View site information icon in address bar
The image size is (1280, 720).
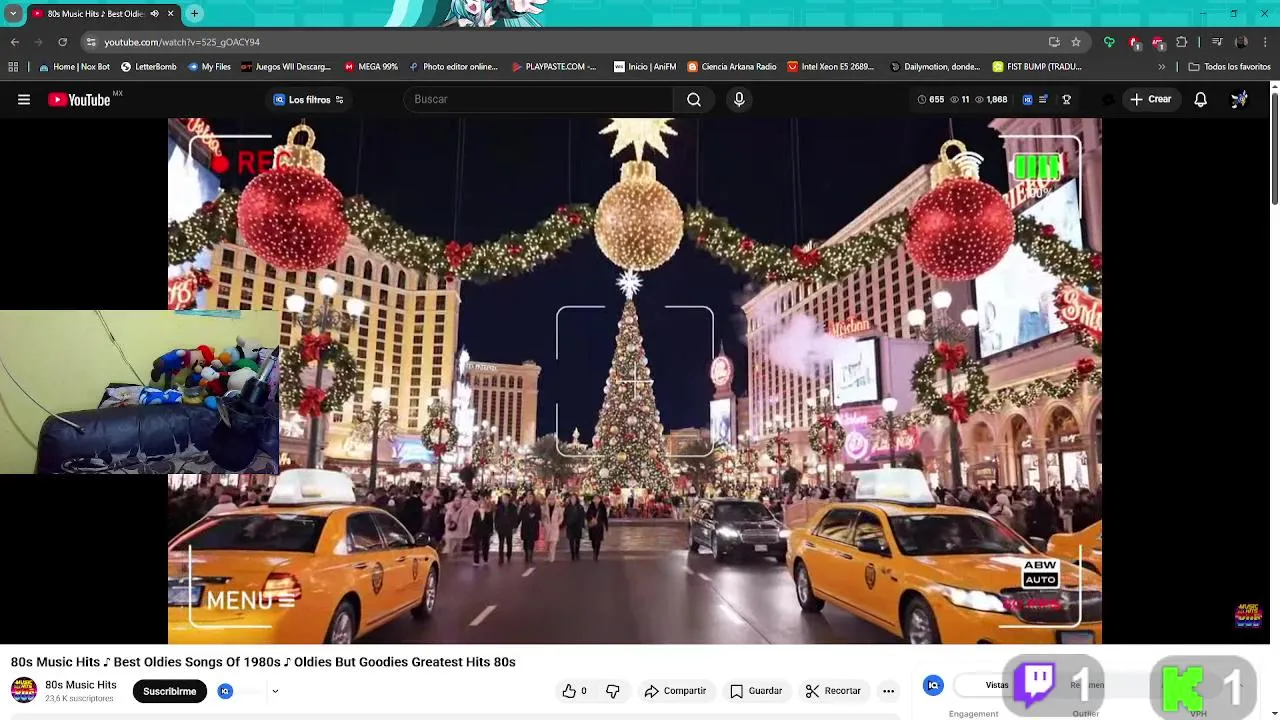pos(91,42)
